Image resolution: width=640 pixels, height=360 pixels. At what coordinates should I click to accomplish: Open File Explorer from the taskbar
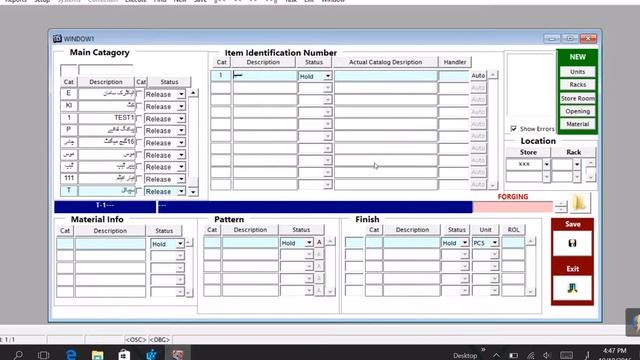pos(98,355)
